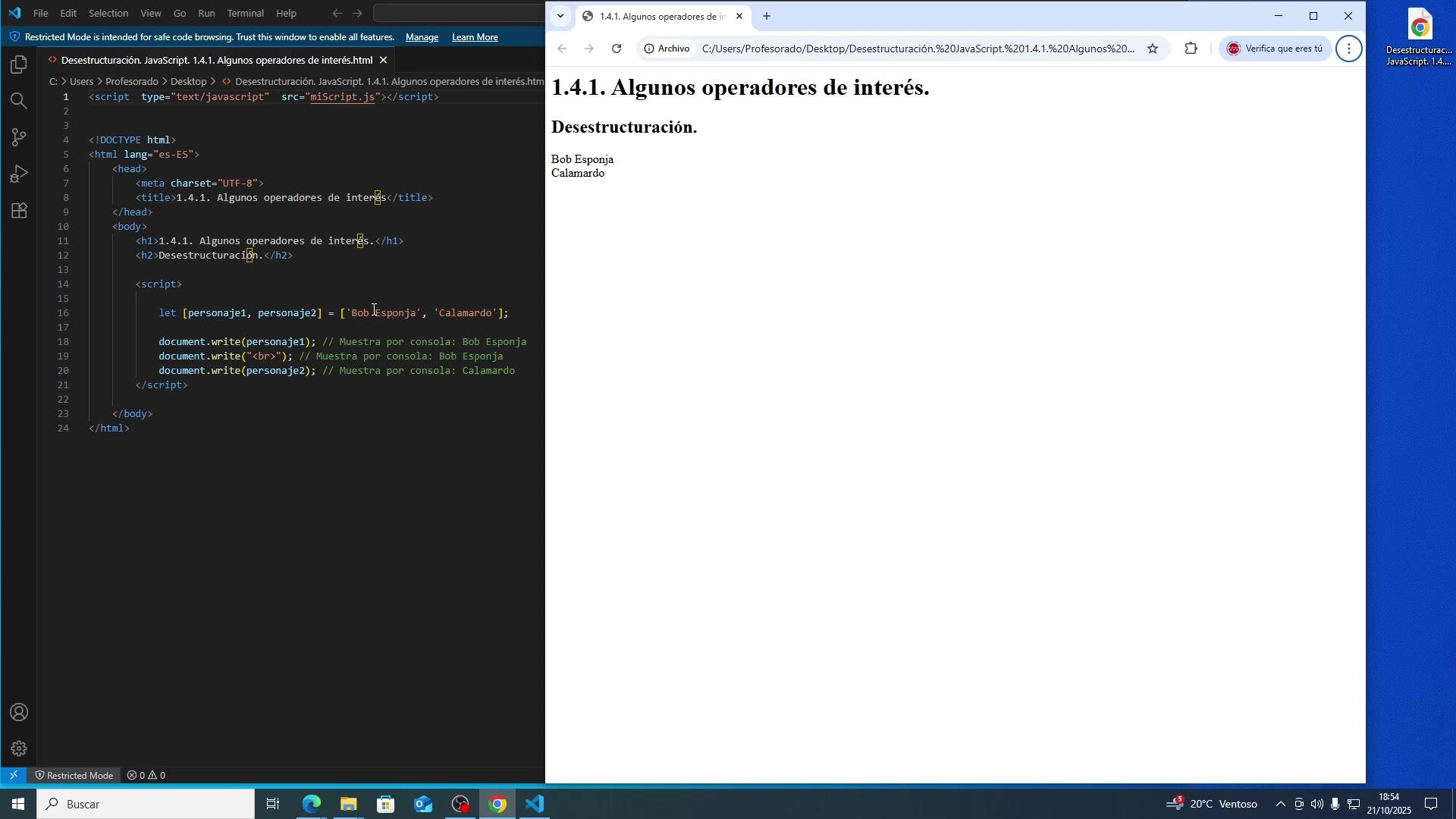Switch to Chrome on taskbar
1456x819 pixels.
tap(497, 804)
